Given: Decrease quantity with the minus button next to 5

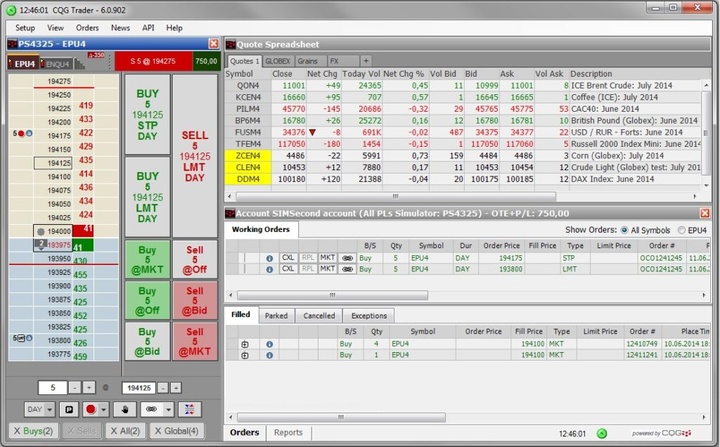Looking at the screenshot, I should pyautogui.click(x=75, y=388).
